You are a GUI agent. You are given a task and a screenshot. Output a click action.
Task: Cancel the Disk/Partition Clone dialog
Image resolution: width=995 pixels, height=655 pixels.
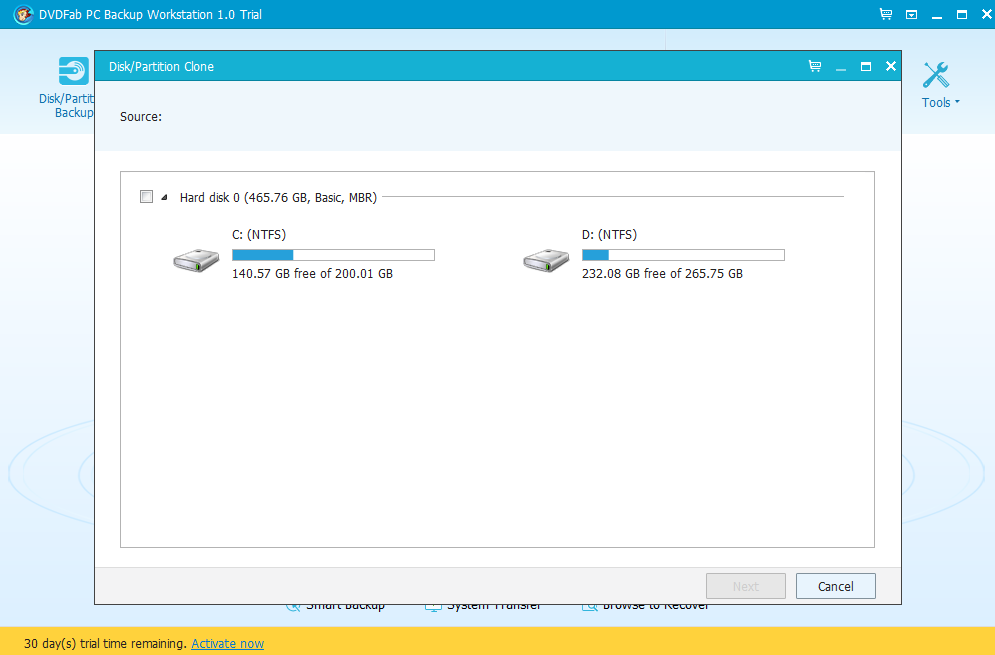point(836,586)
